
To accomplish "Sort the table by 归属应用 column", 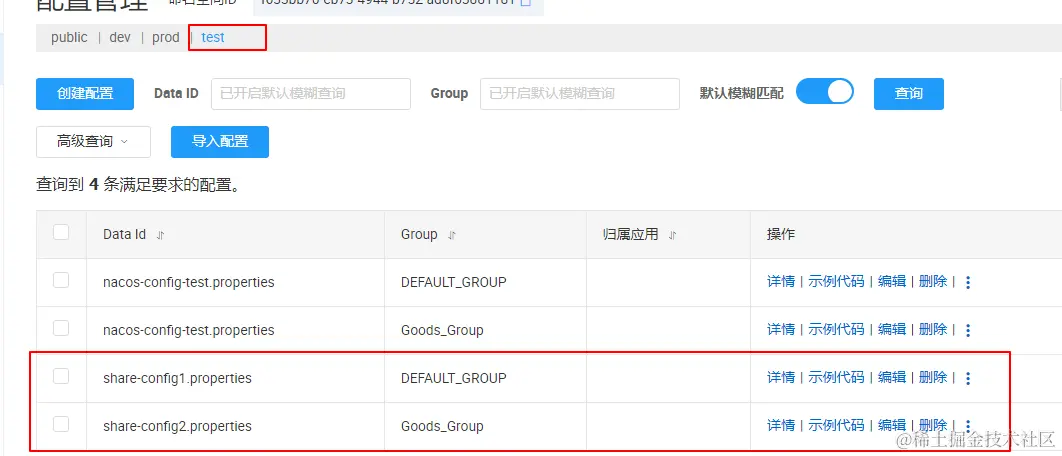I will [673, 235].
